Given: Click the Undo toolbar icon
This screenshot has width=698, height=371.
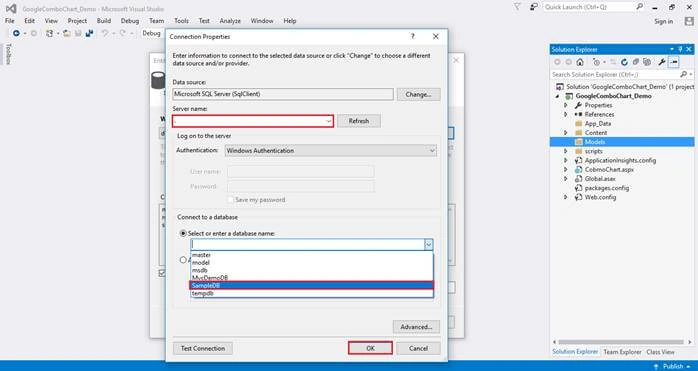Looking at the screenshot, I should pyautogui.click(x=105, y=33).
